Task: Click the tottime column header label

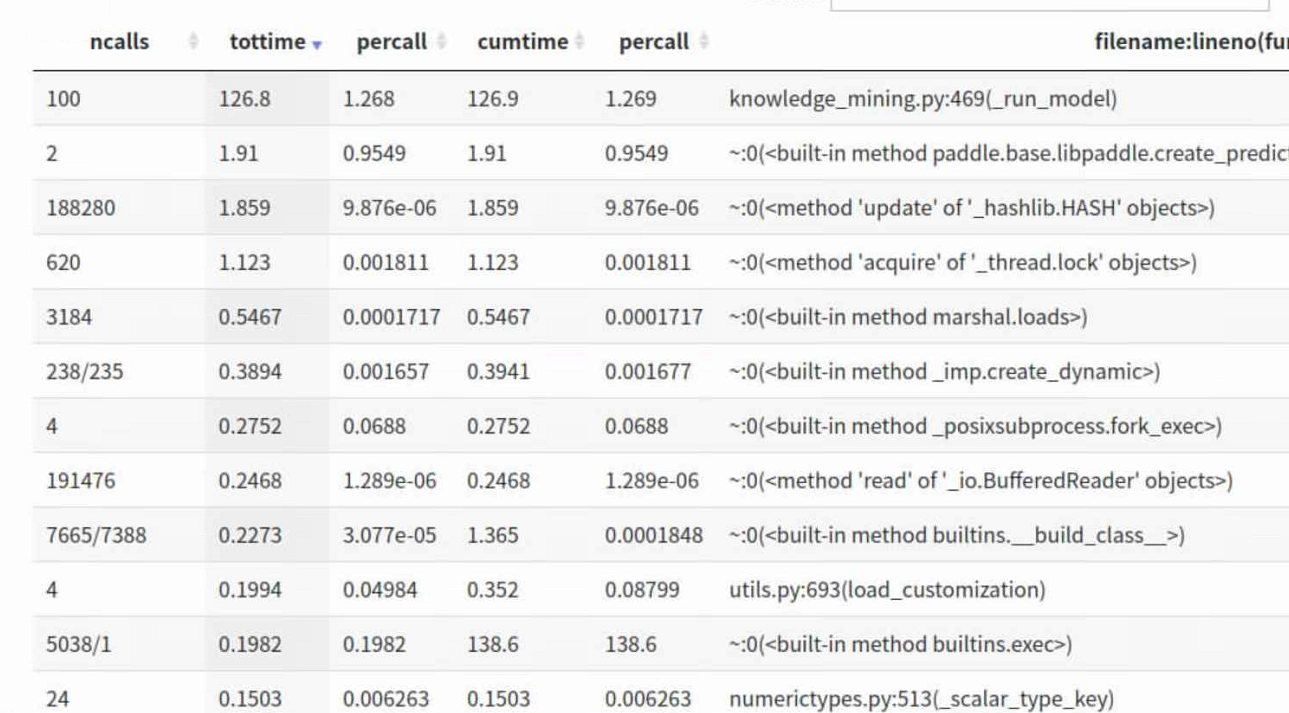Action: pyautogui.click(x=267, y=42)
